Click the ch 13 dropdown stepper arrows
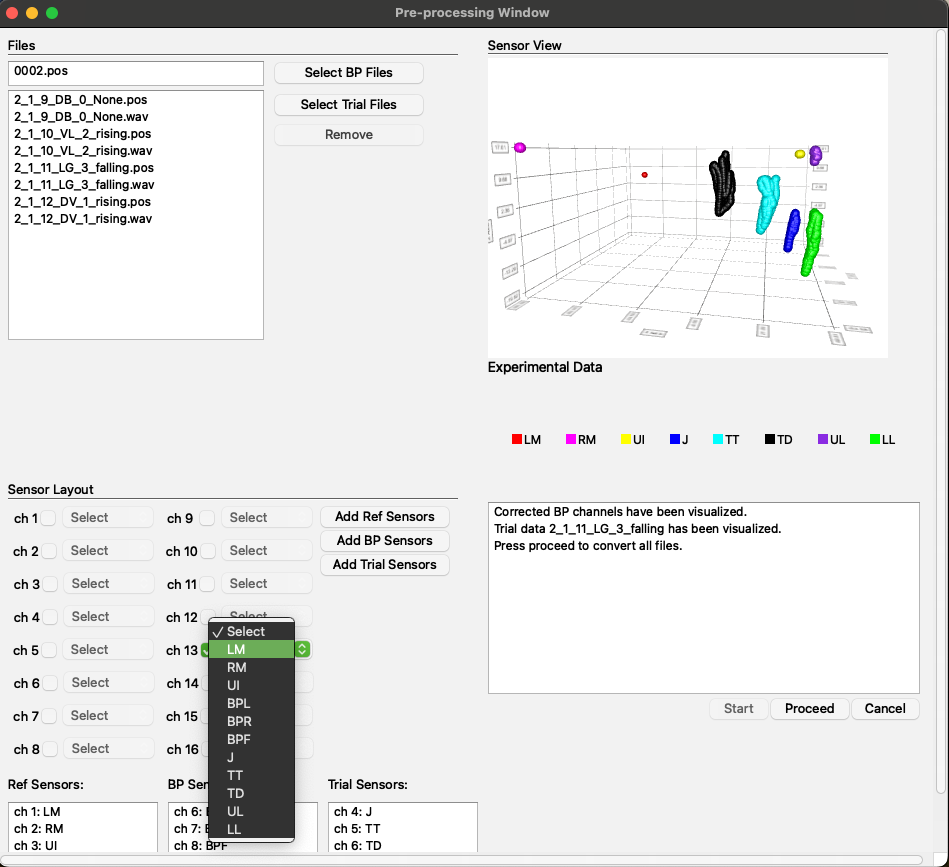 coord(303,649)
